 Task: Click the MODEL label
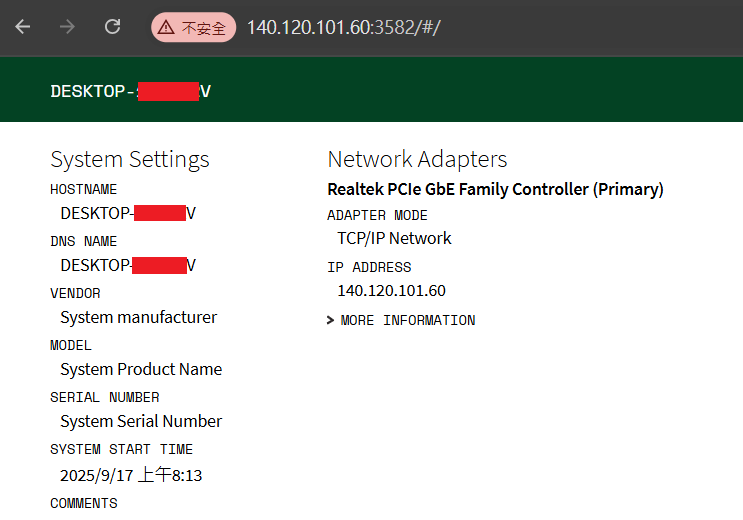tap(71, 345)
